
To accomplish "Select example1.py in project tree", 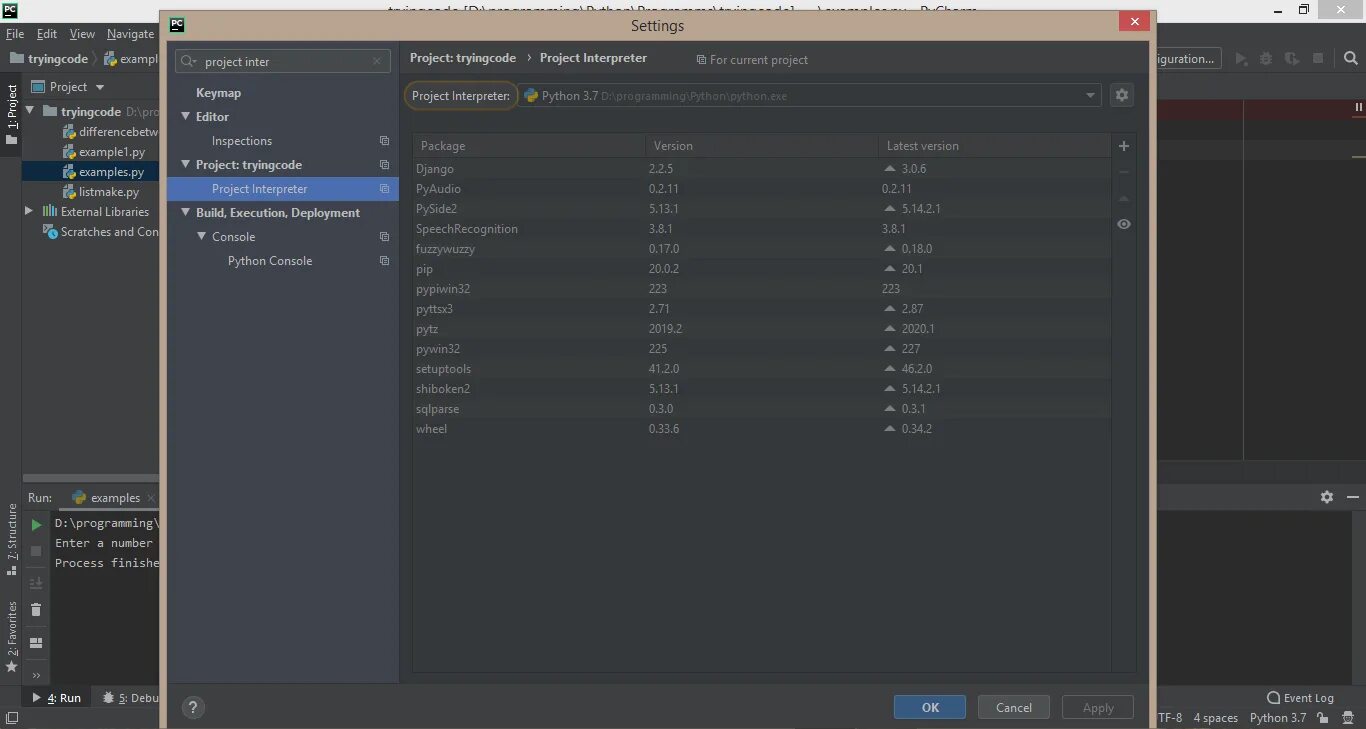I will click(x=112, y=152).
